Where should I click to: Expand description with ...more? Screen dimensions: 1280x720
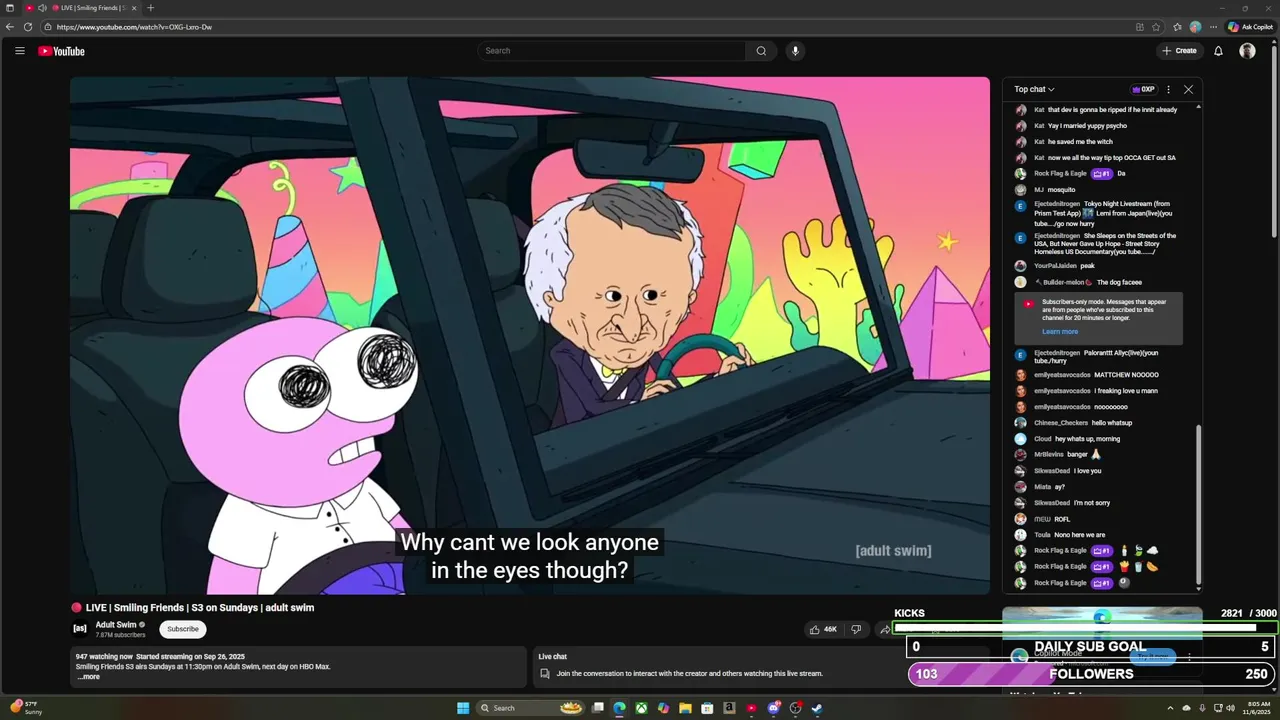point(89,677)
